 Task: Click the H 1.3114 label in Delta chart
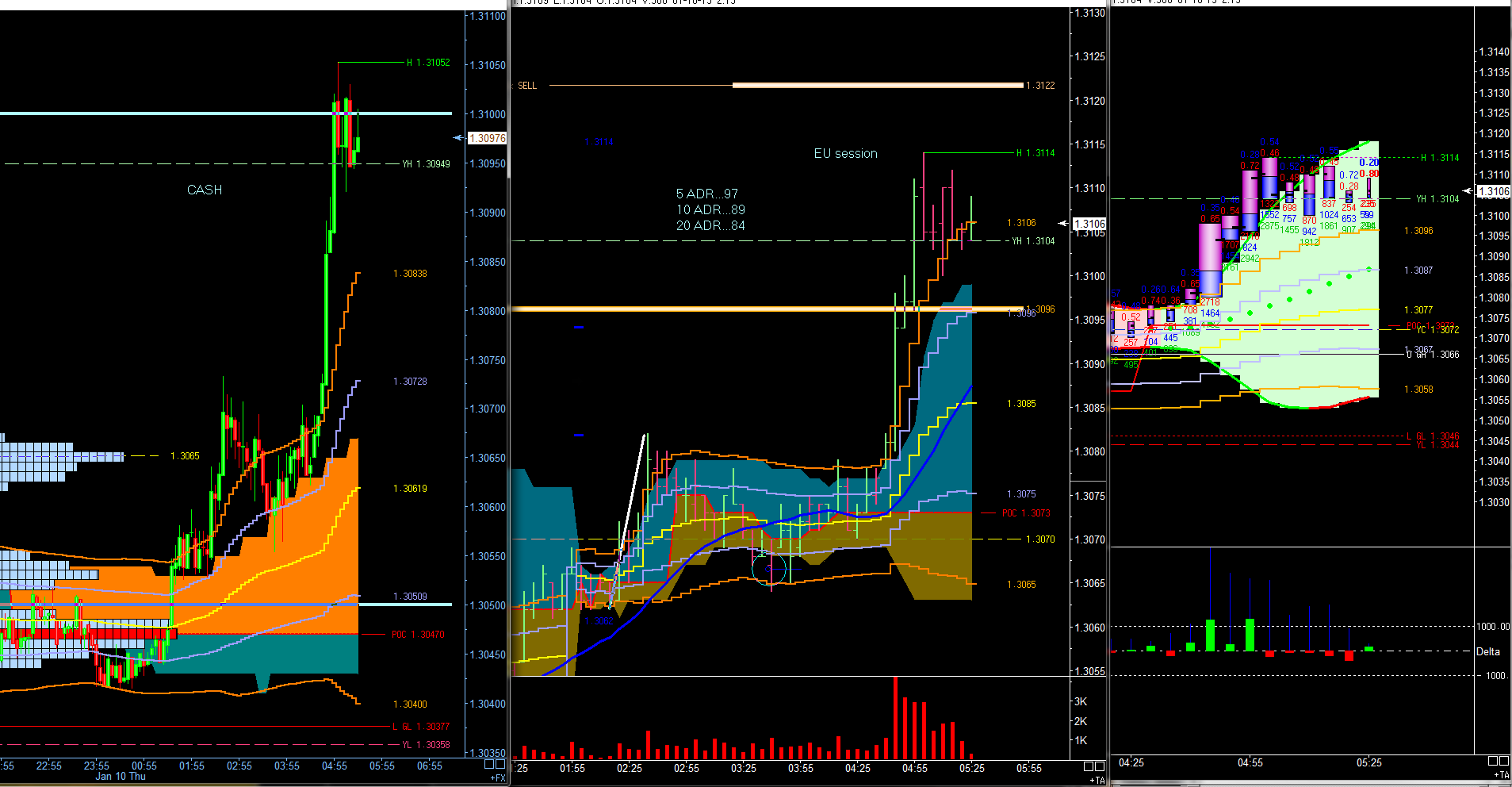point(1440,158)
